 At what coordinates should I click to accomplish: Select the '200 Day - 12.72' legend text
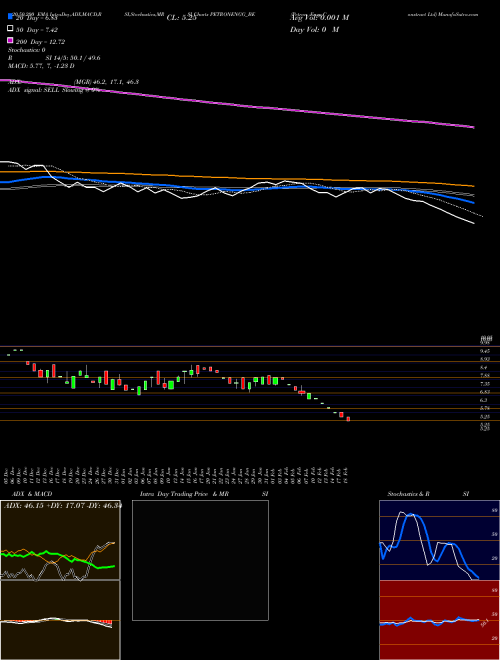tap(40, 42)
